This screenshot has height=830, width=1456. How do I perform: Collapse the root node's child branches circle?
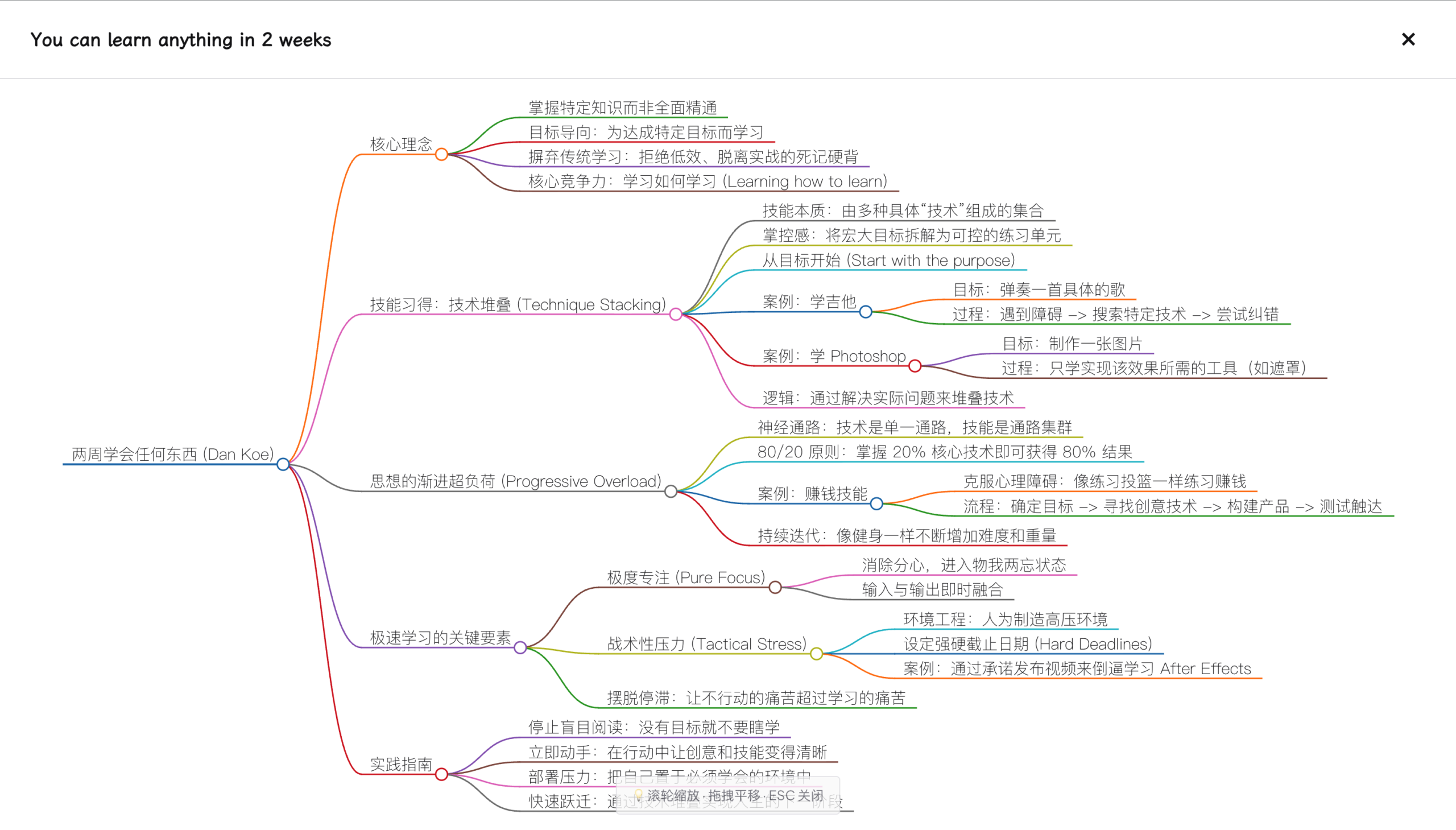[283, 465]
